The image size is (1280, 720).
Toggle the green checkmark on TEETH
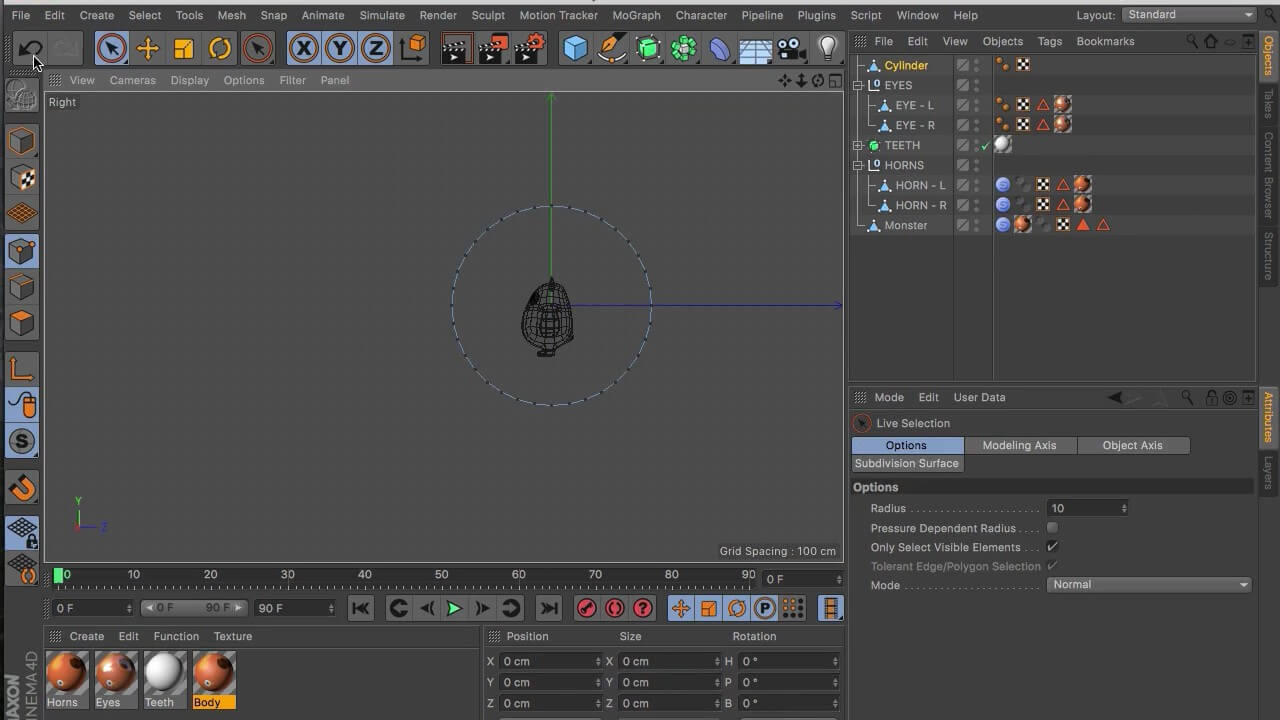click(986, 145)
